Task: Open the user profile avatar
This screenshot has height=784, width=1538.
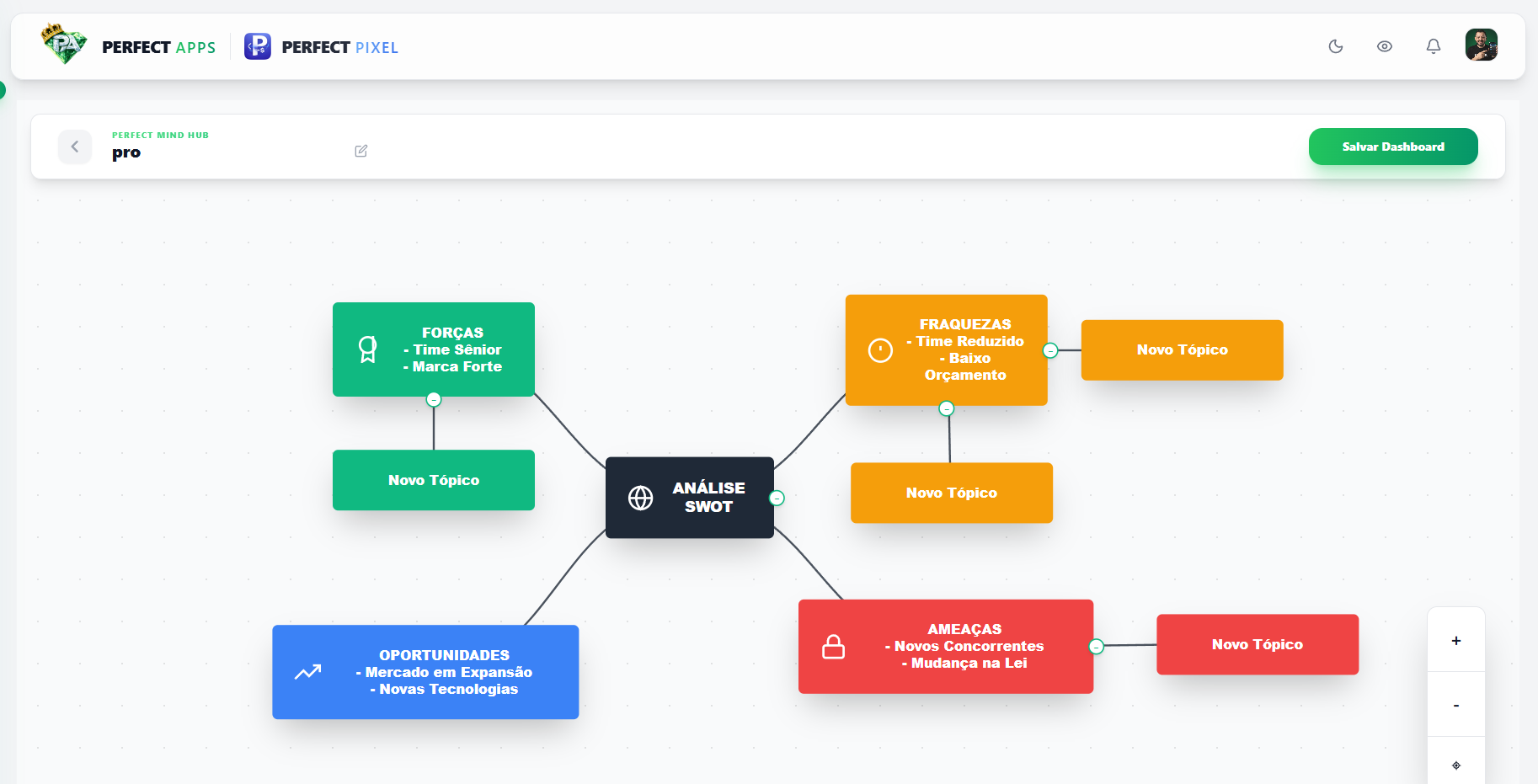Action: (x=1482, y=45)
